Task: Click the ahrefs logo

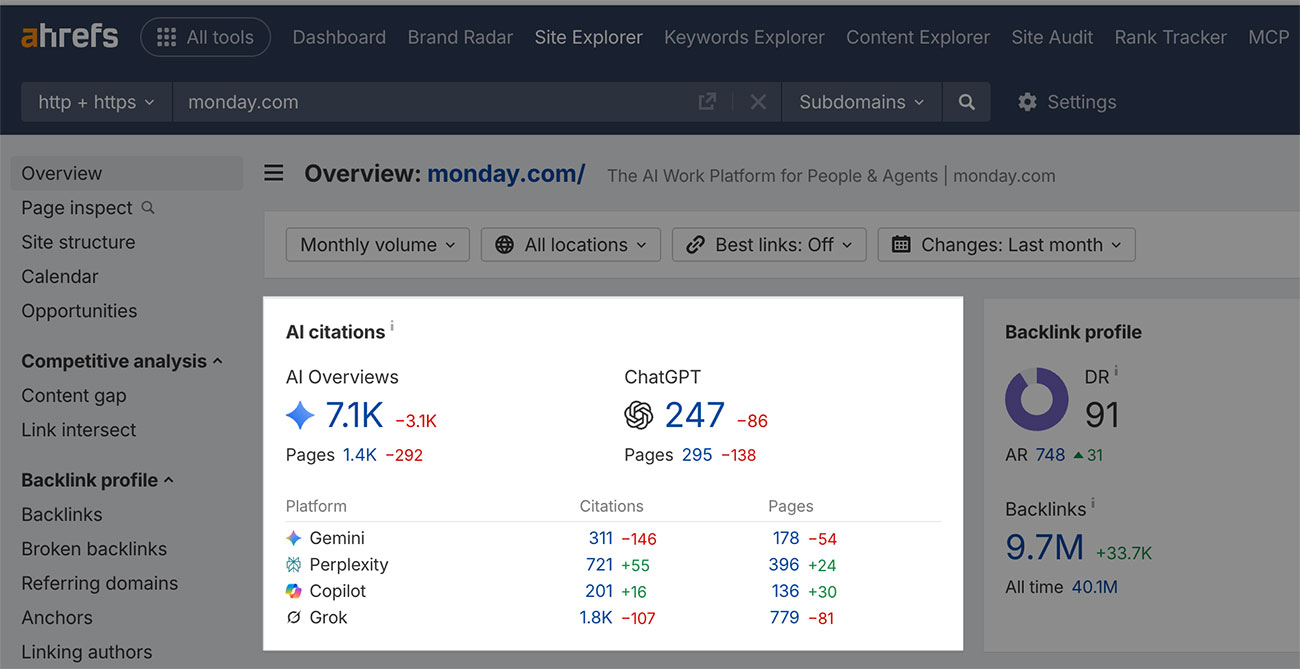Action: coord(69,37)
